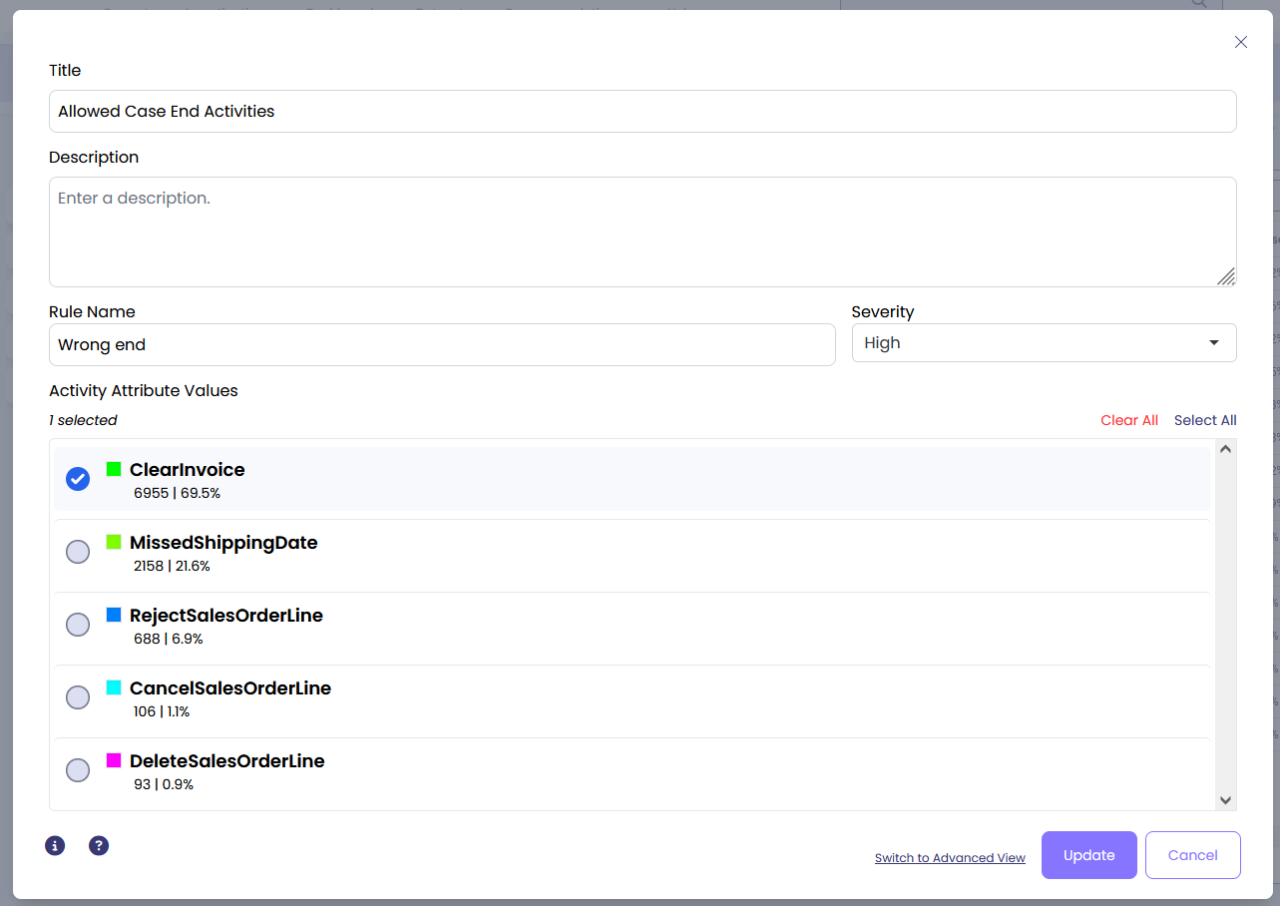Click the help question mark icon
The width and height of the screenshot is (1280, 906).
(x=99, y=846)
